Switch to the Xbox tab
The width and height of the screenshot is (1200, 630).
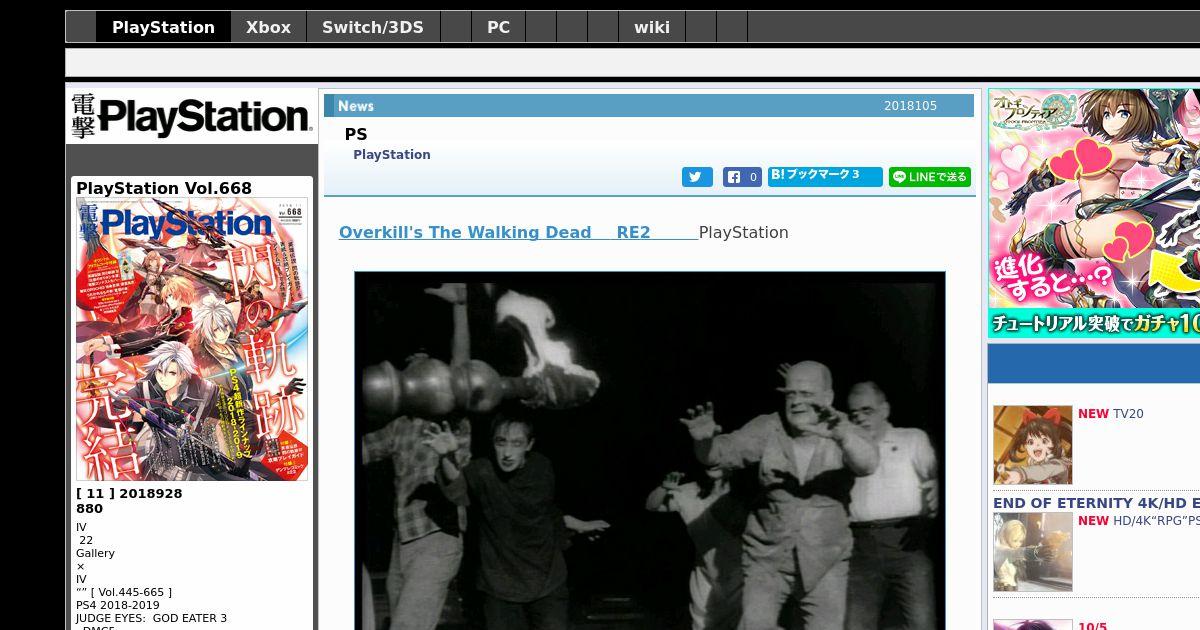click(x=268, y=27)
